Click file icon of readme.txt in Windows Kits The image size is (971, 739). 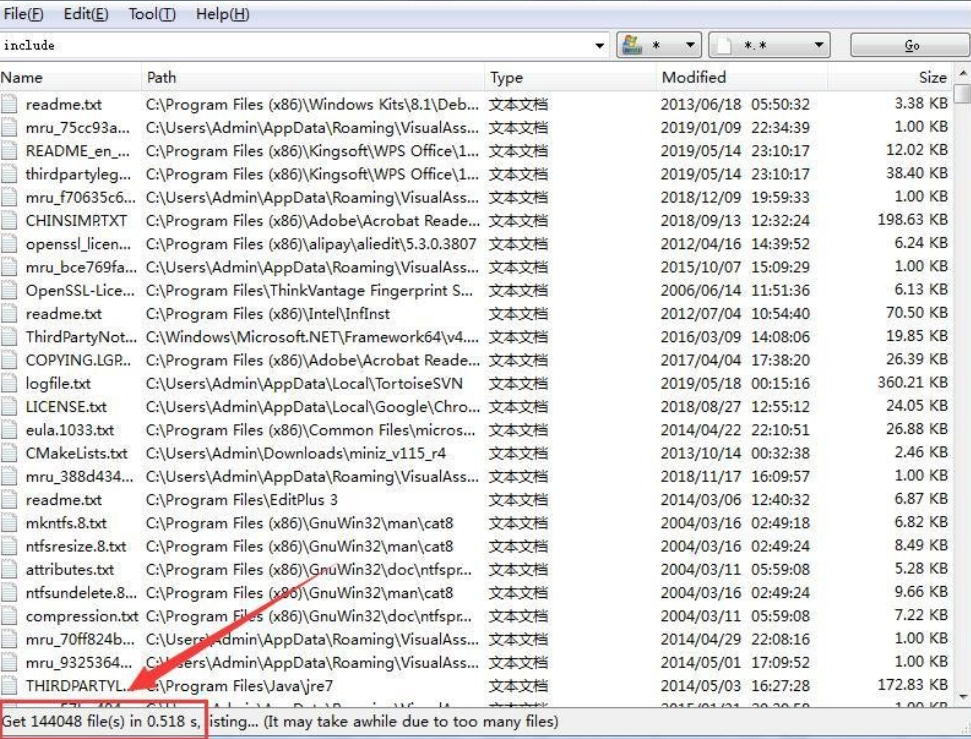pyautogui.click(x=9, y=104)
